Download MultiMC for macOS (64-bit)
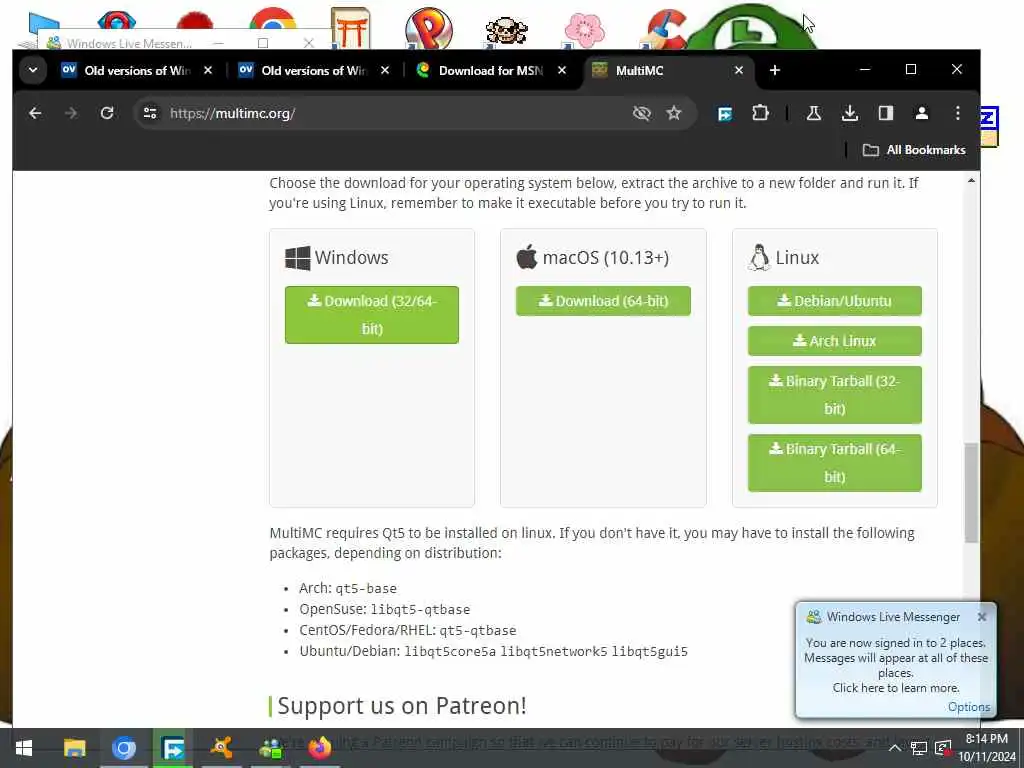1024x768 pixels. tap(603, 301)
